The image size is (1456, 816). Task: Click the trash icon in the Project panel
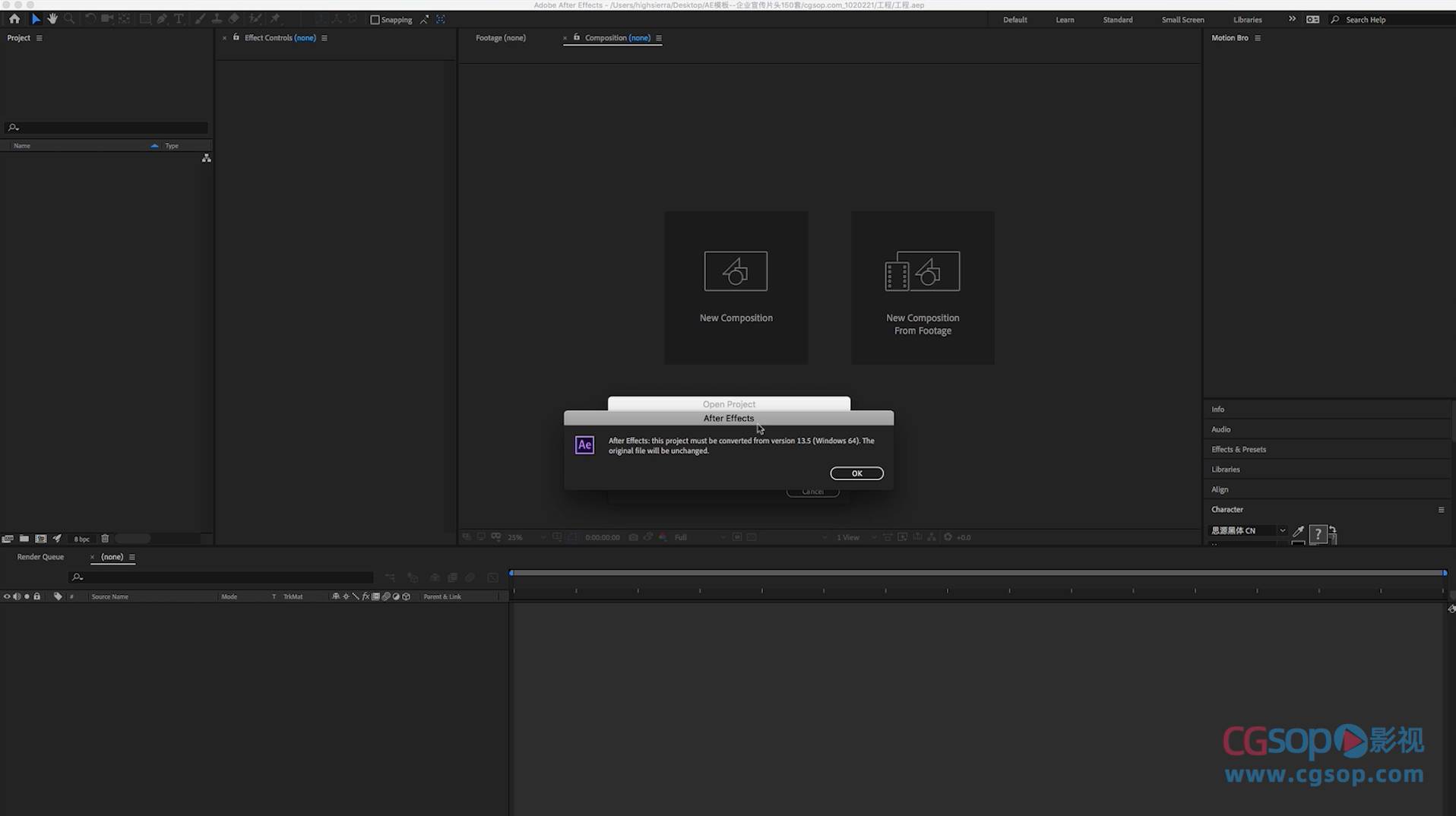pyautogui.click(x=105, y=538)
